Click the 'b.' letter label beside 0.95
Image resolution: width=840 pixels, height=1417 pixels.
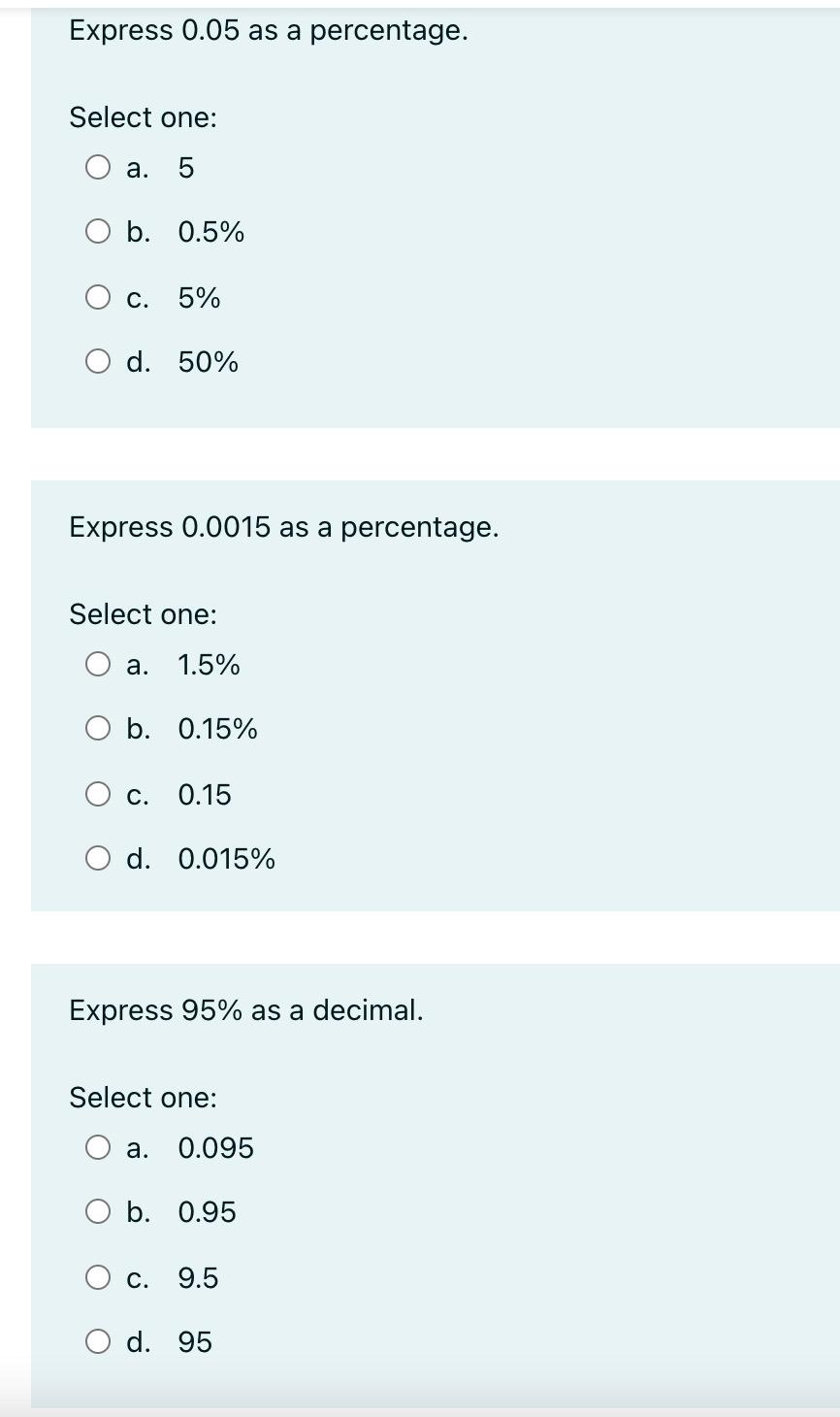coord(138,1212)
